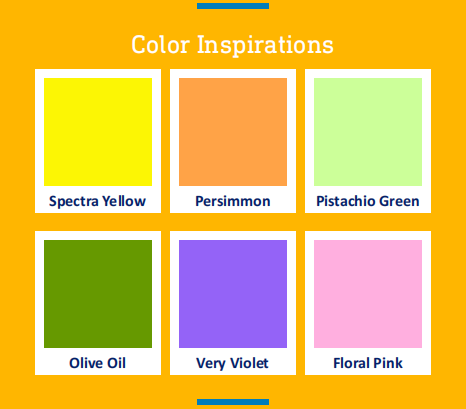Click the Color Inspirations heading
The width and height of the screenshot is (466, 409).
pos(232,45)
